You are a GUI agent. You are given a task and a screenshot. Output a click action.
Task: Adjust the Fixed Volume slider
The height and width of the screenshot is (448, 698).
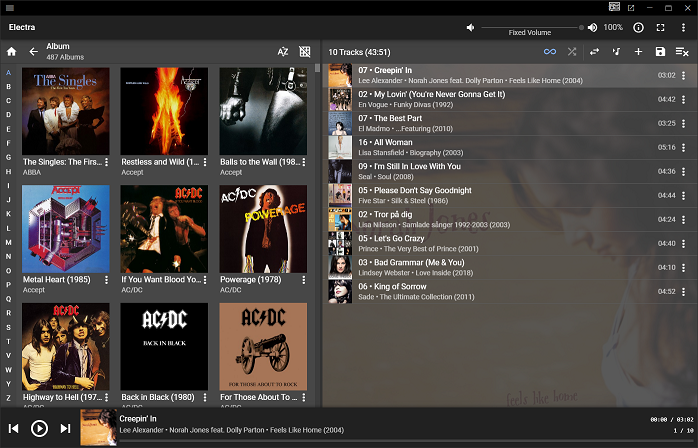click(532, 28)
